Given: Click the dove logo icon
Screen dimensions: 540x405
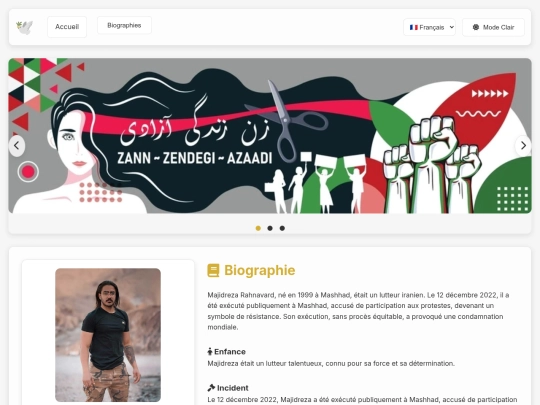Looking at the screenshot, I should (24, 27).
